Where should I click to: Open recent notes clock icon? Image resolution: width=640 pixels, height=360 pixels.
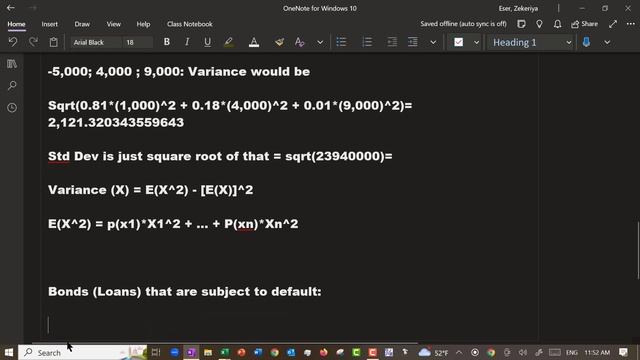(12, 108)
